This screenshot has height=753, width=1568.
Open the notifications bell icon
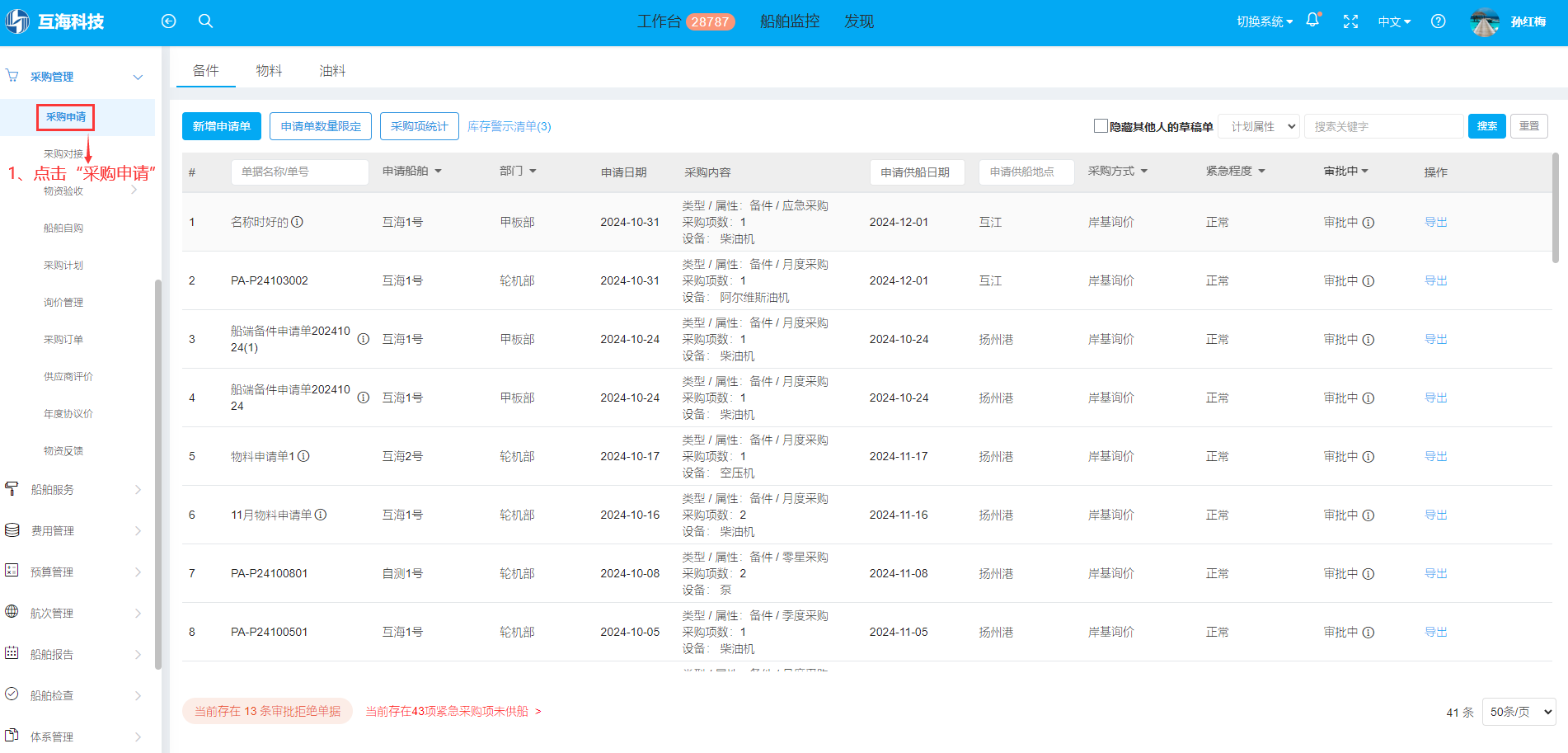[x=1313, y=21]
